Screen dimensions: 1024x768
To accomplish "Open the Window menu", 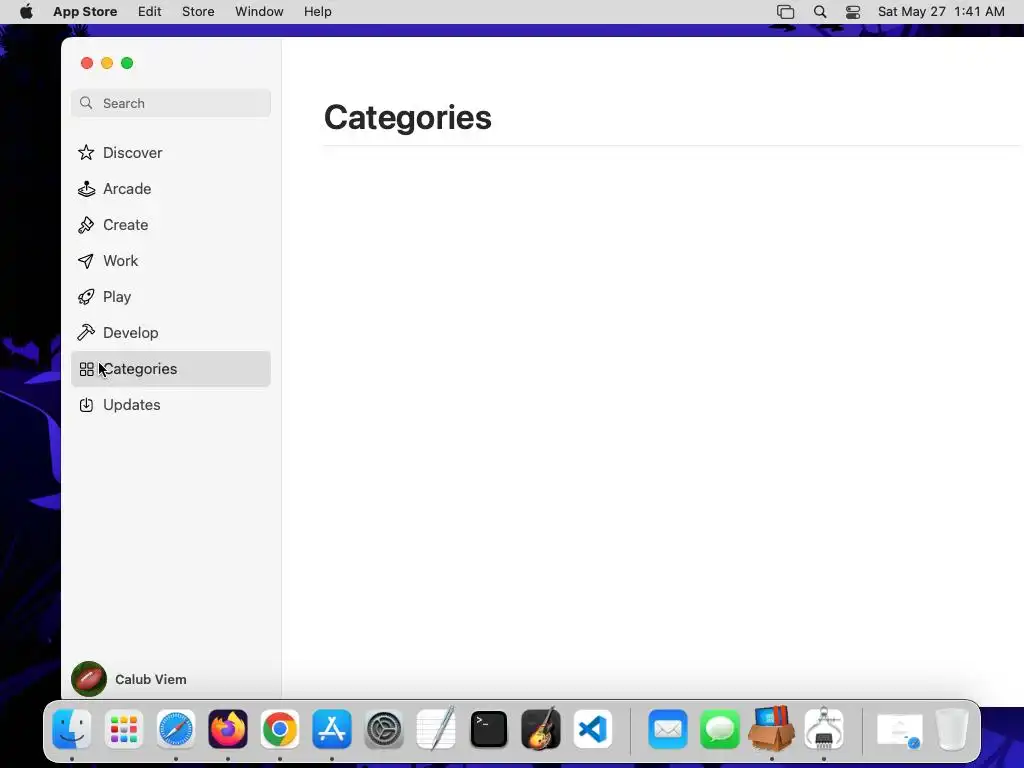I will pos(259,12).
